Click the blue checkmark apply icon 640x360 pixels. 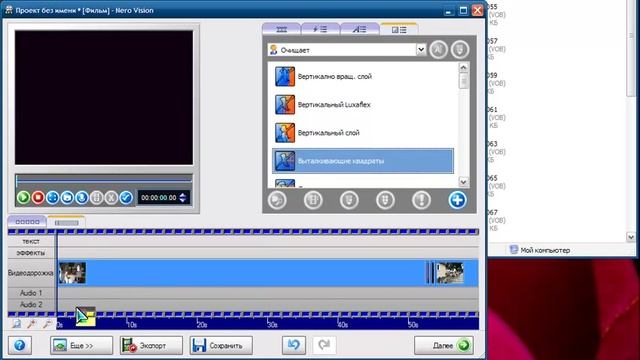click(x=126, y=198)
